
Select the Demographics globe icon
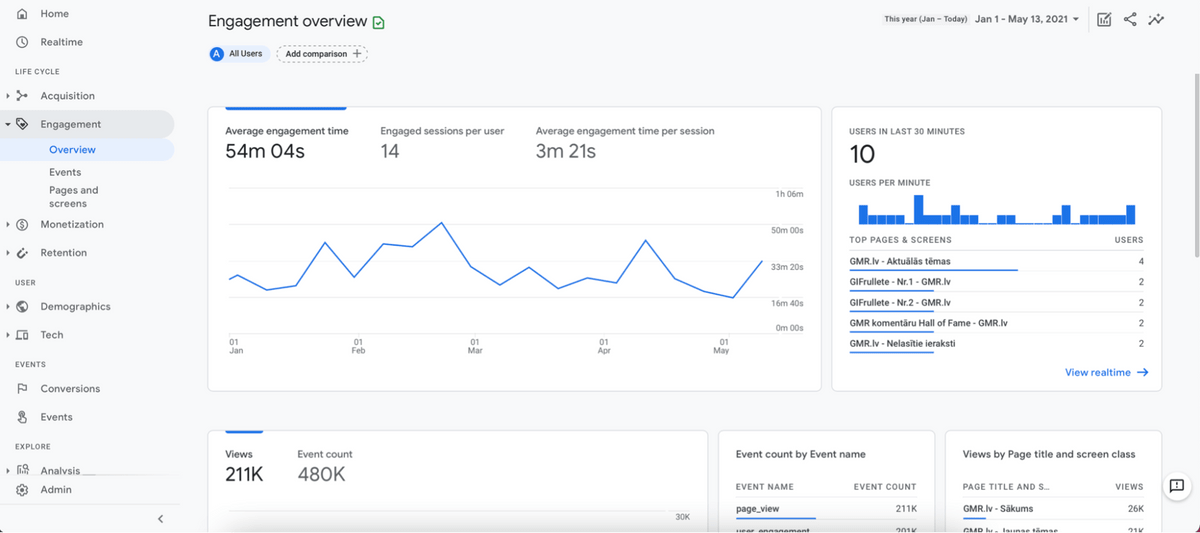(x=22, y=307)
